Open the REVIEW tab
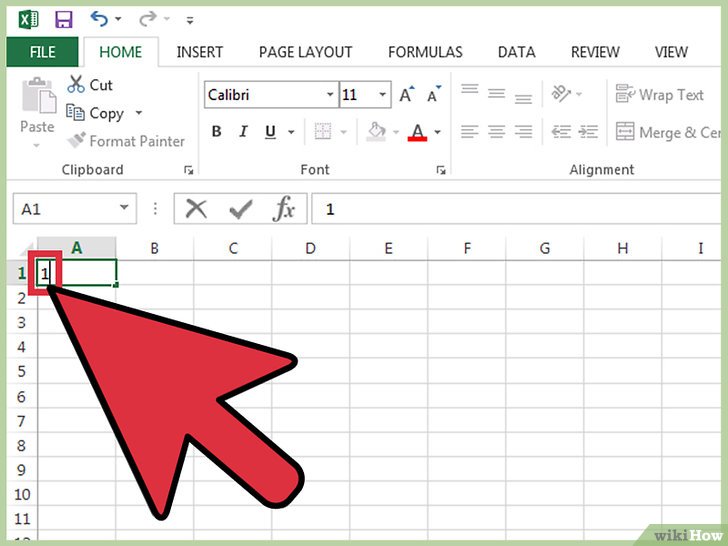 [595, 52]
